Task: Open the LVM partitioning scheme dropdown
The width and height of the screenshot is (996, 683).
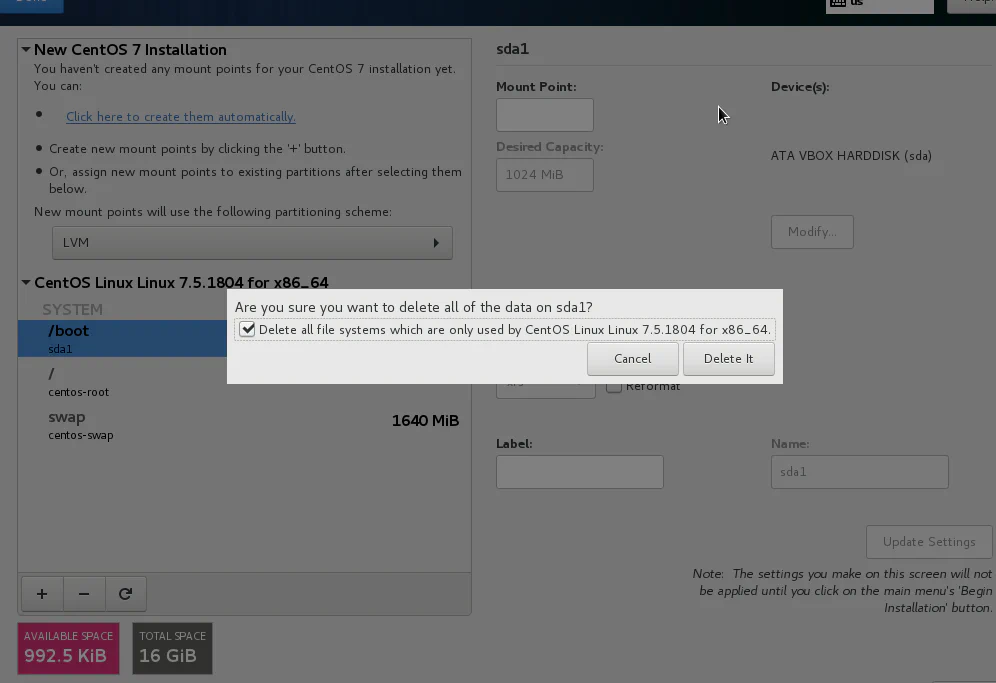Action: point(252,243)
